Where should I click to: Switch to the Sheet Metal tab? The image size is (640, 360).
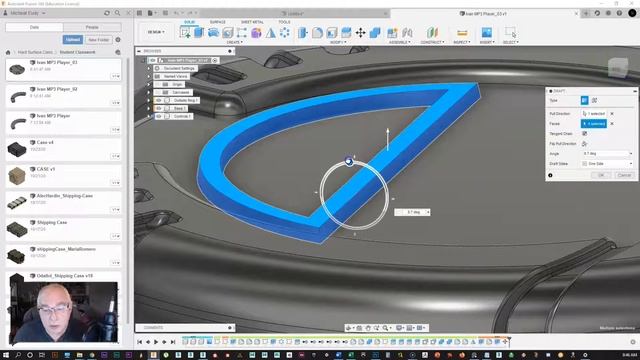point(252,22)
